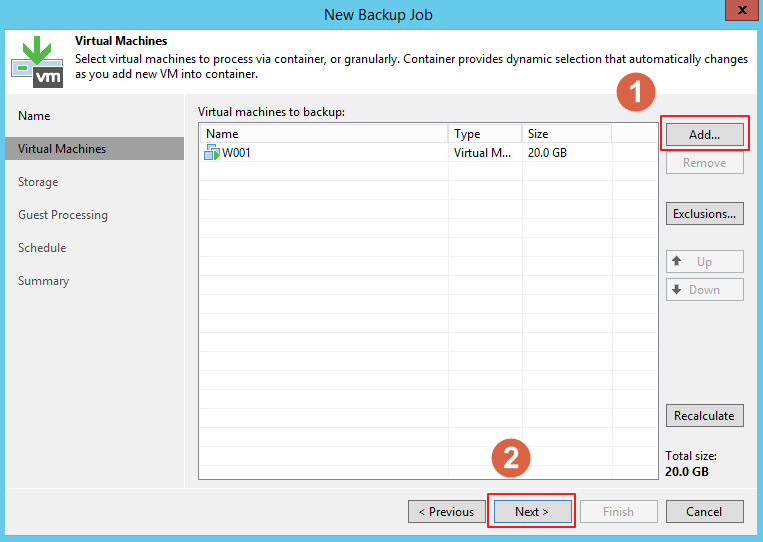This screenshot has height=542, width=763.
Task: Go back with the Previous button
Action: [446, 512]
